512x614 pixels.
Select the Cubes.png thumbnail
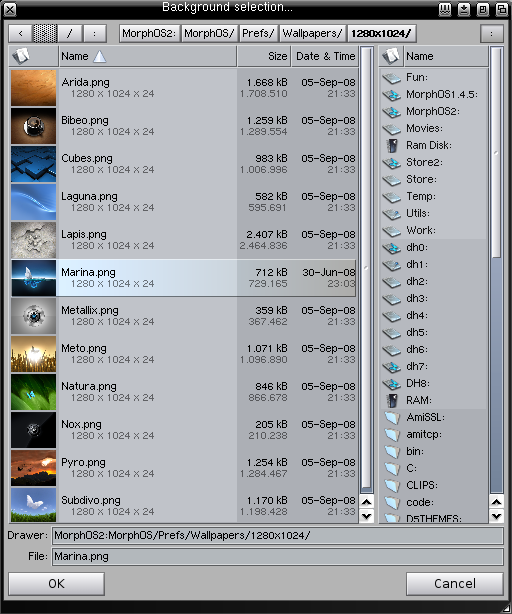[x=34, y=164]
